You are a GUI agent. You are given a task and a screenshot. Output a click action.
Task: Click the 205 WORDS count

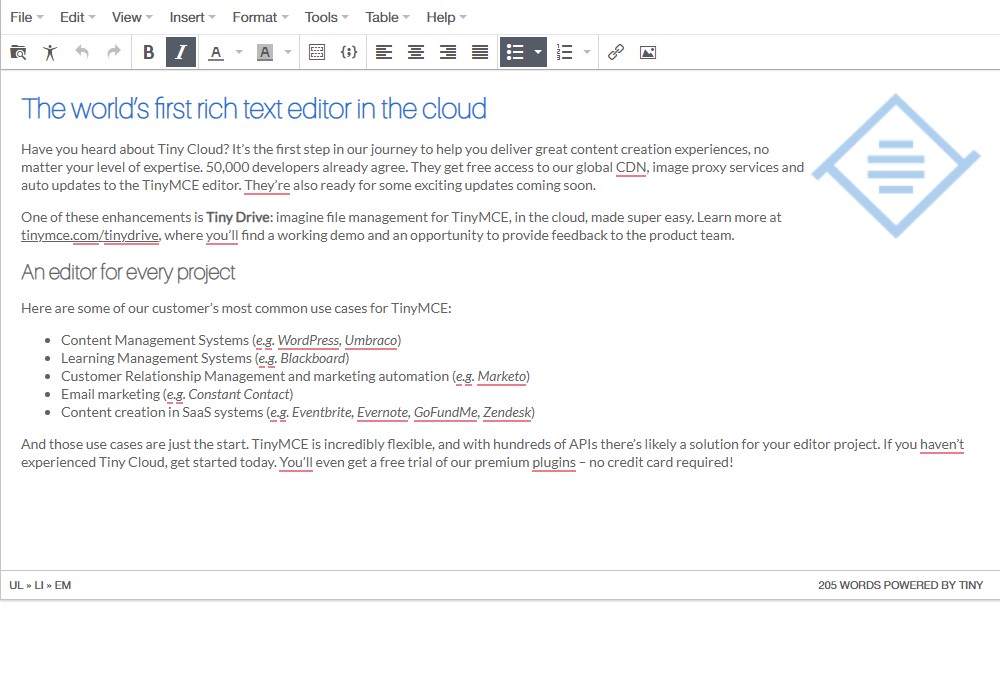849,585
